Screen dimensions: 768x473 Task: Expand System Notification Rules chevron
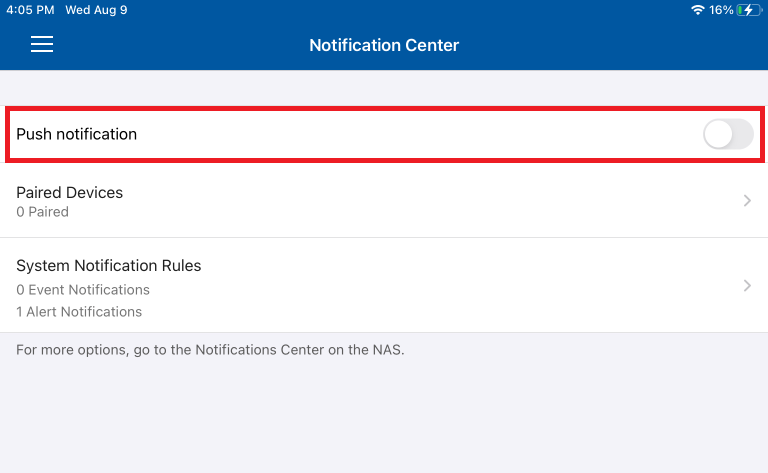click(x=747, y=285)
